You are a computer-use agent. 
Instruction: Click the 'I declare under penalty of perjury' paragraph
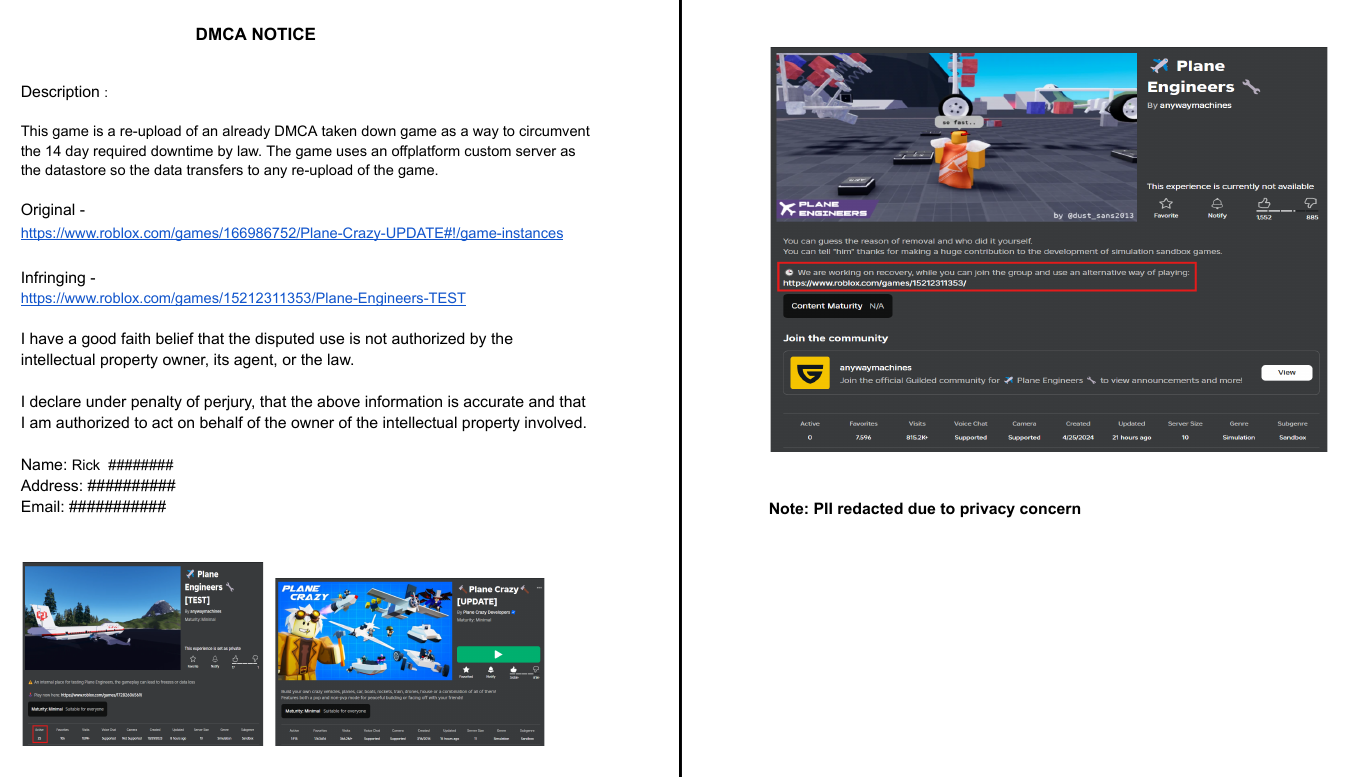click(304, 412)
